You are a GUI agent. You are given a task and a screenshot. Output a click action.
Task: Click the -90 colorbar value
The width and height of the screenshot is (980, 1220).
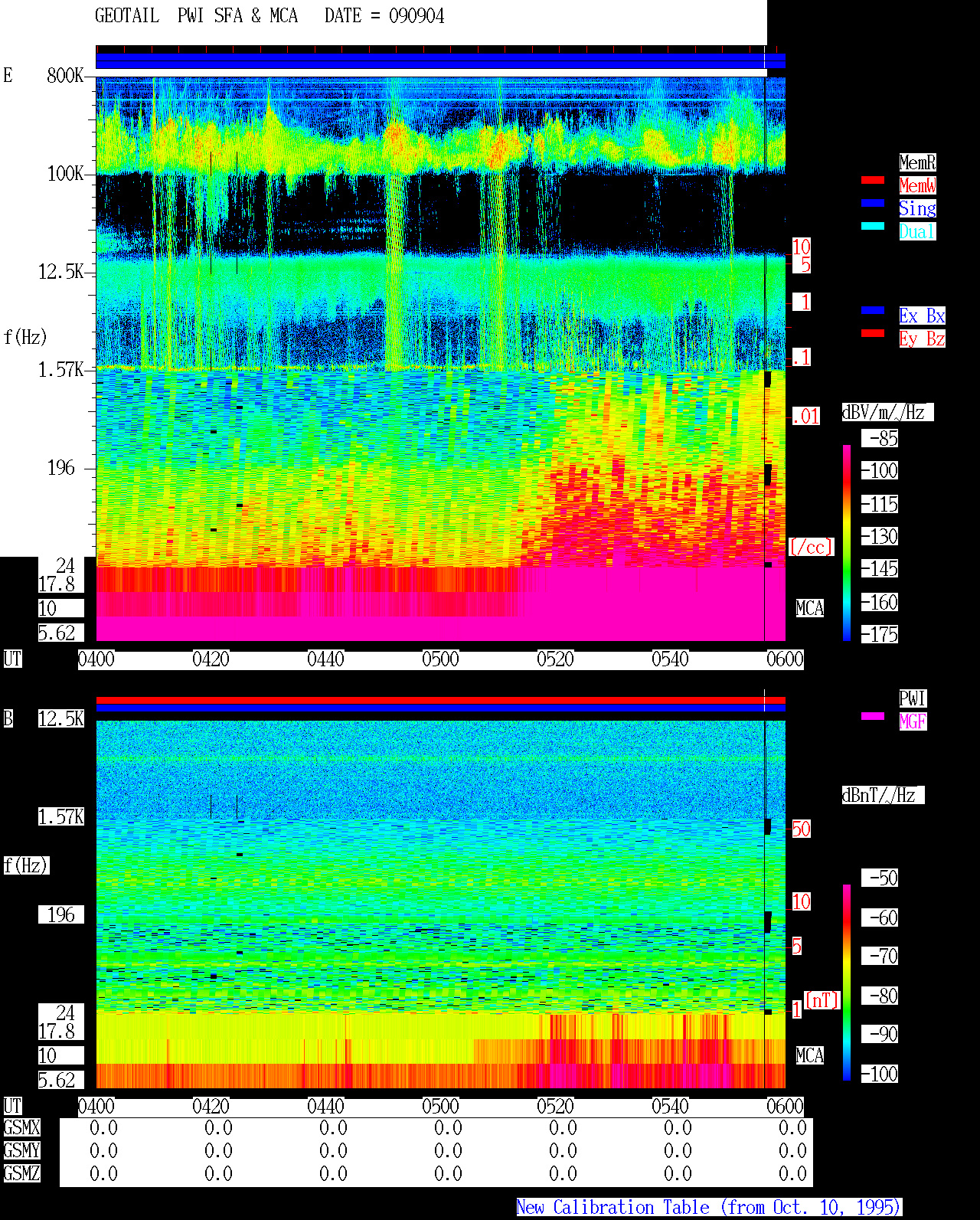tap(880, 1035)
